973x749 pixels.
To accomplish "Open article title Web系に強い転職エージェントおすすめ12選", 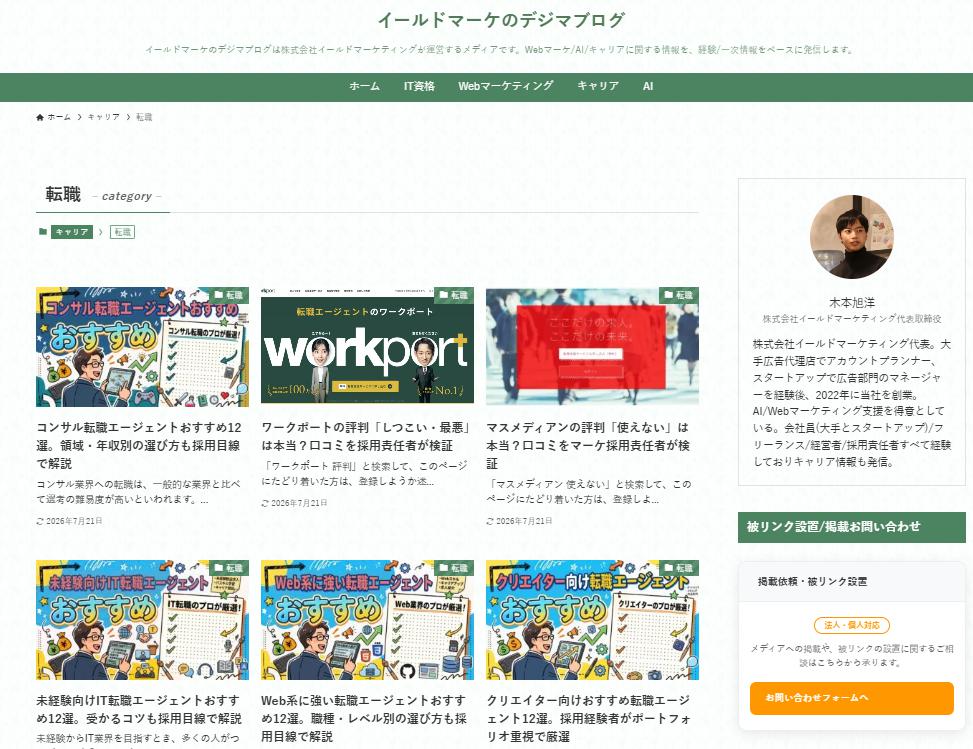I will tap(364, 719).
